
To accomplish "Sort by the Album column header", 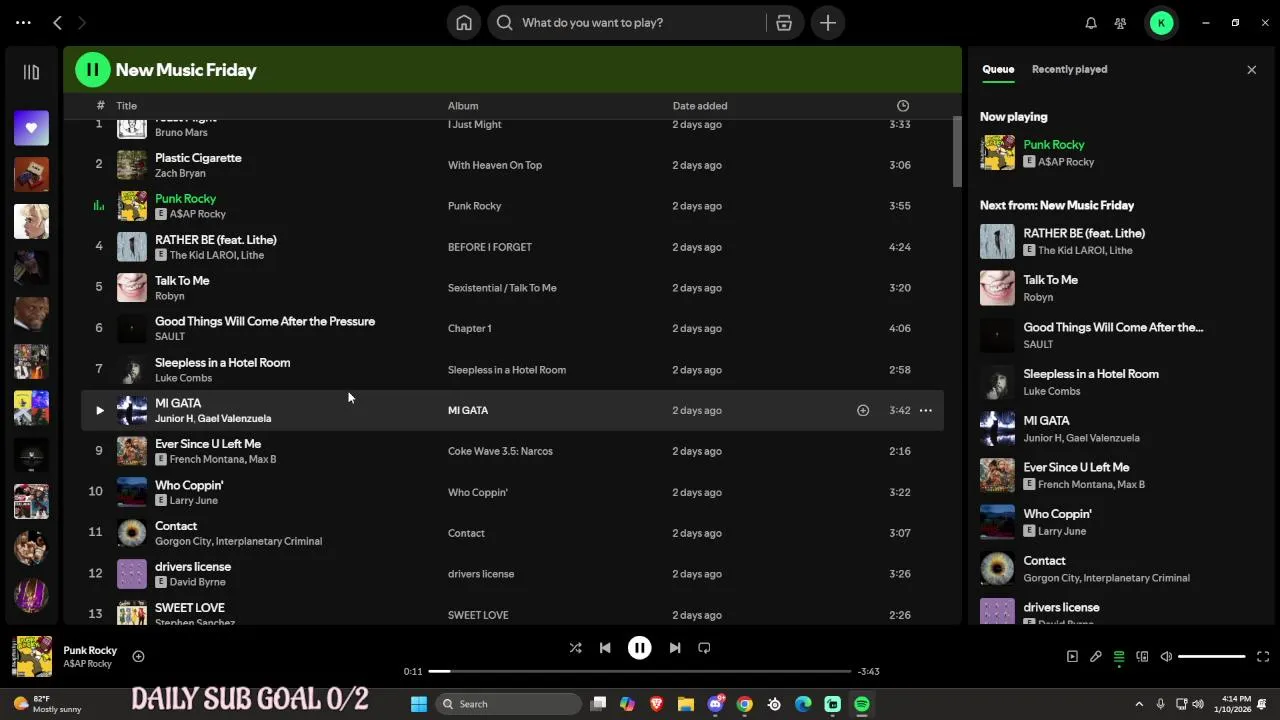I will (463, 105).
